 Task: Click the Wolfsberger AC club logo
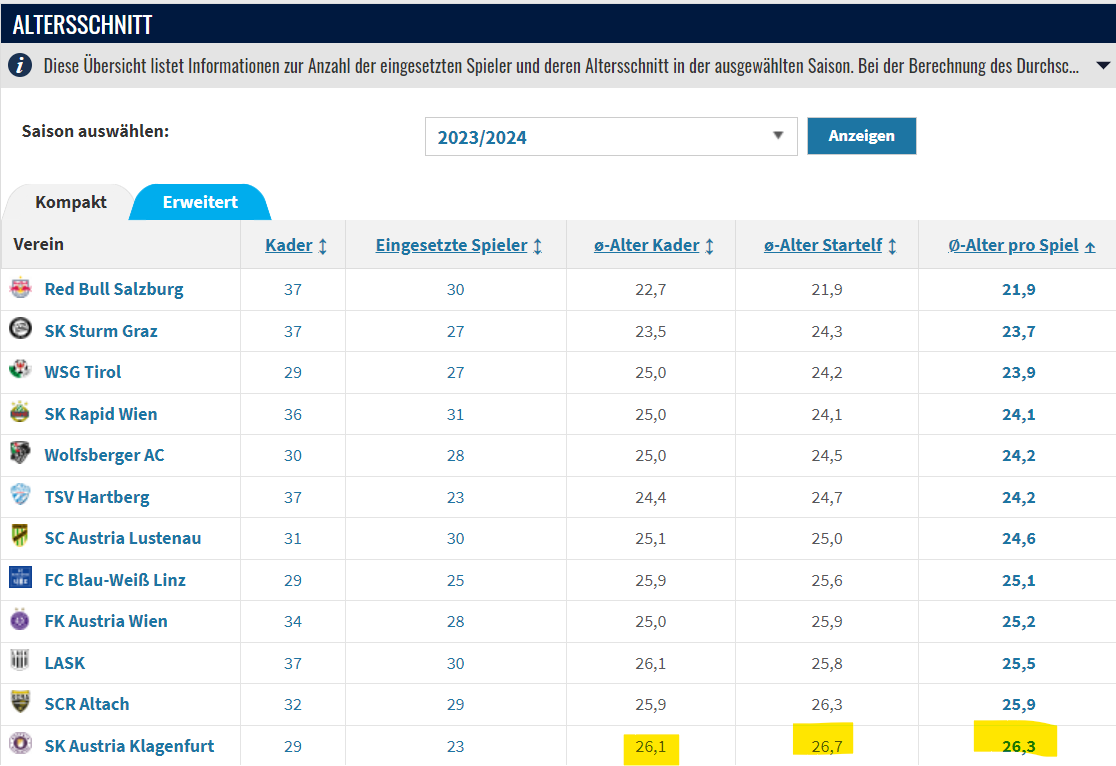point(20,454)
